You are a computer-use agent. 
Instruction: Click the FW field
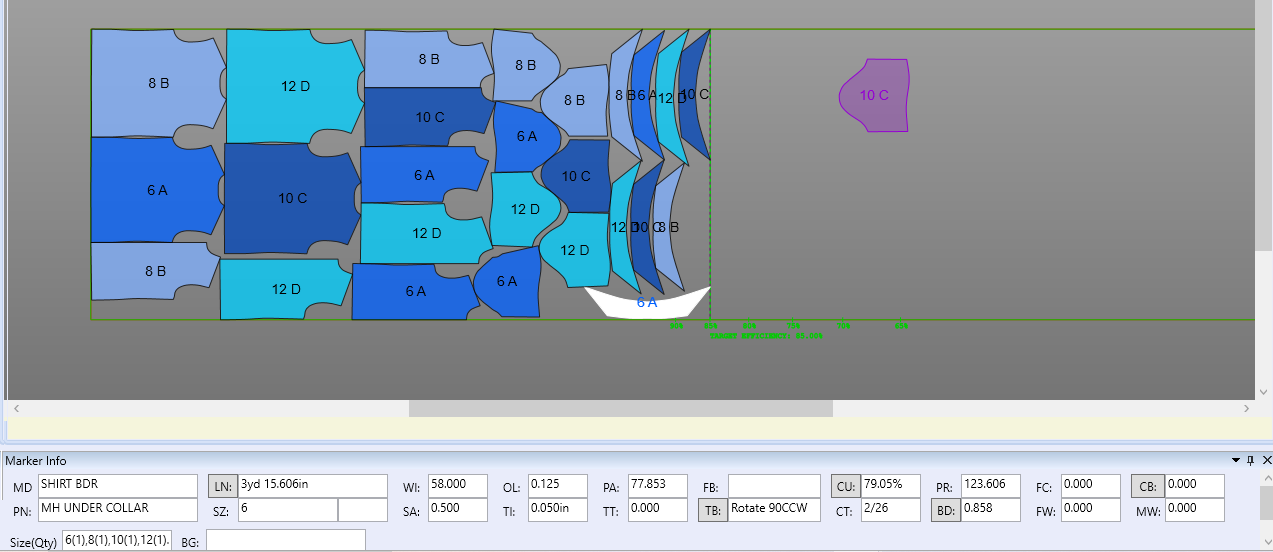pyautogui.click(x=1091, y=509)
